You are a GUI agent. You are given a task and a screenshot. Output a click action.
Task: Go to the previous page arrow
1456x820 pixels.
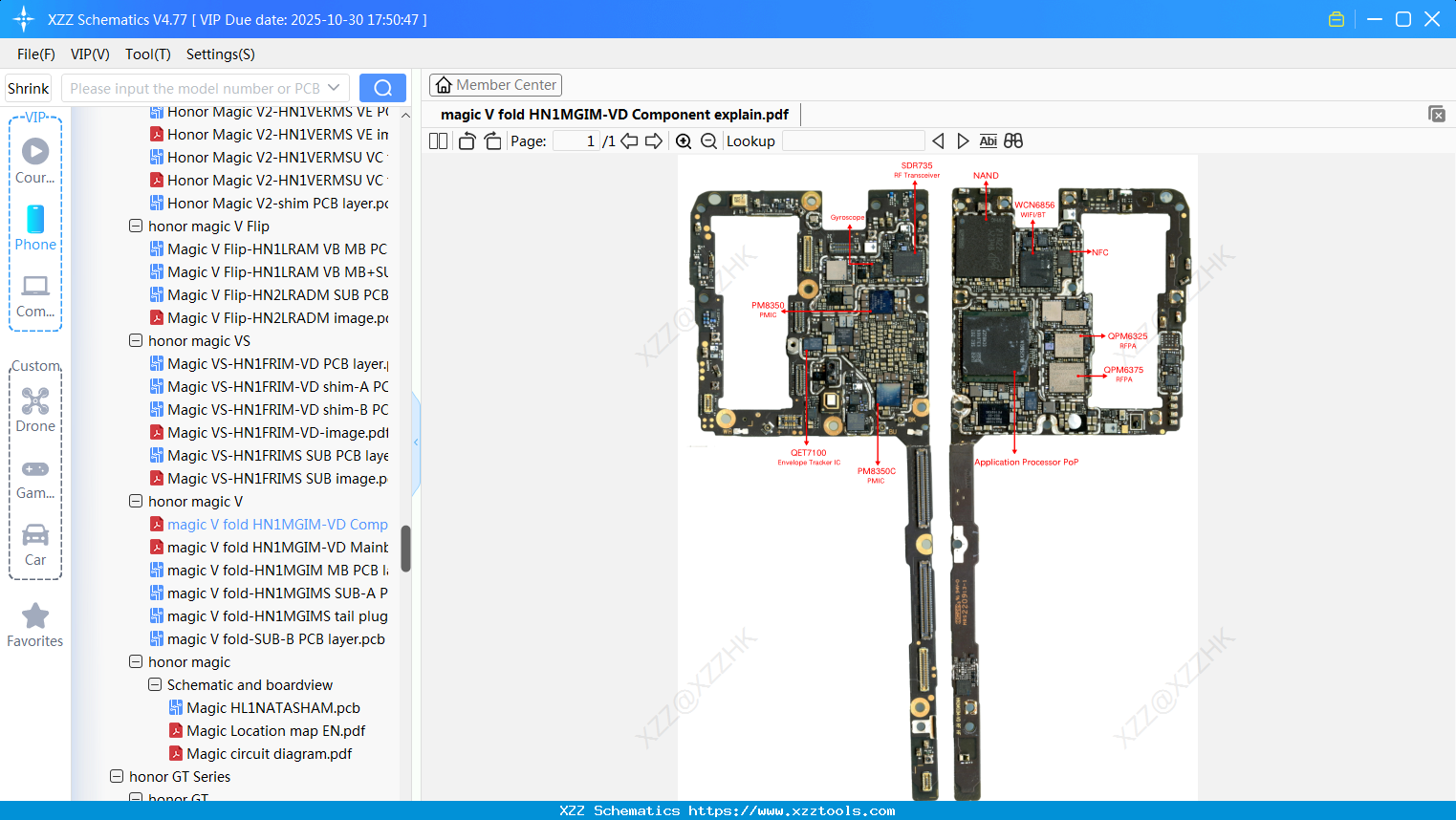[629, 141]
